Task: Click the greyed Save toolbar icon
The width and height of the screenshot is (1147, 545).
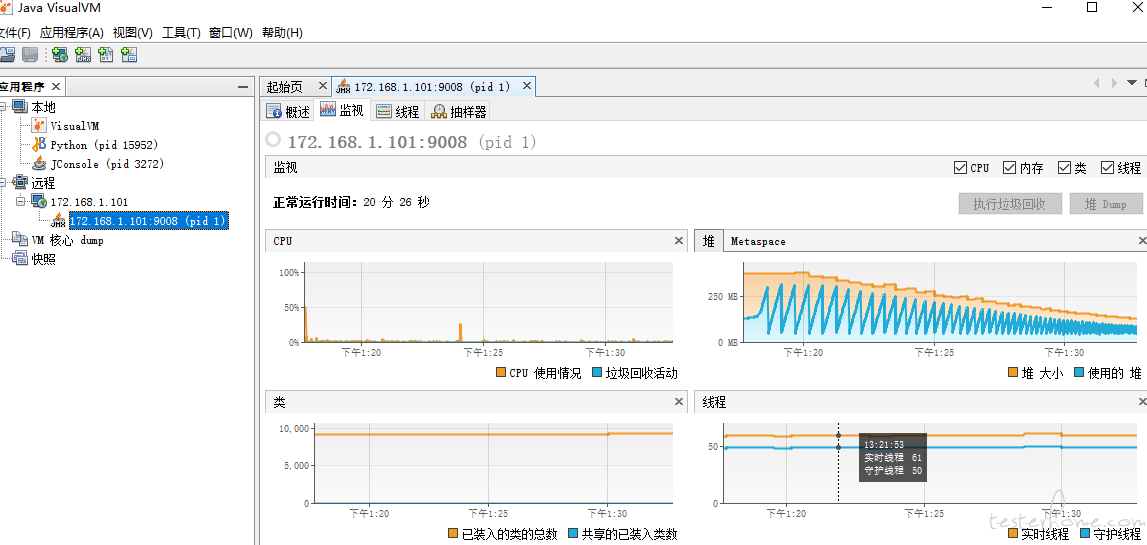Action: tap(30, 54)
